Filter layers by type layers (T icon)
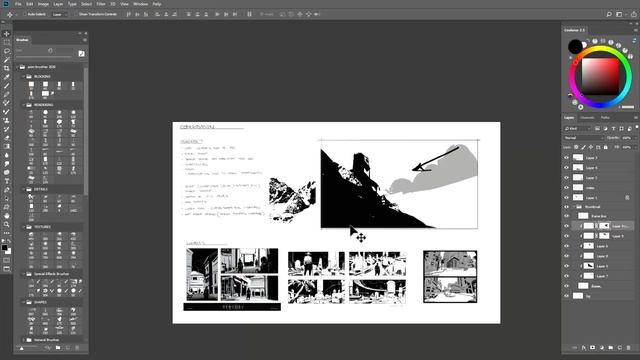This screenshot has height=360, width=640. click(613, 129)
